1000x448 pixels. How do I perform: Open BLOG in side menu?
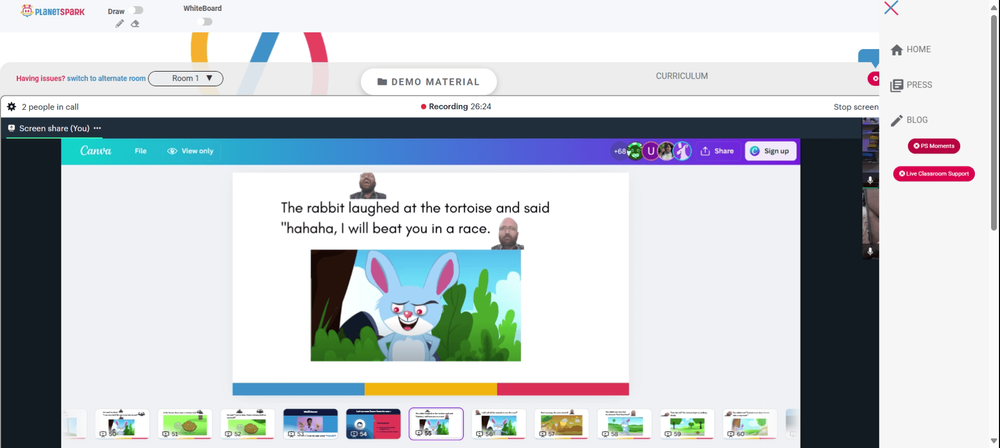(909, 120)
